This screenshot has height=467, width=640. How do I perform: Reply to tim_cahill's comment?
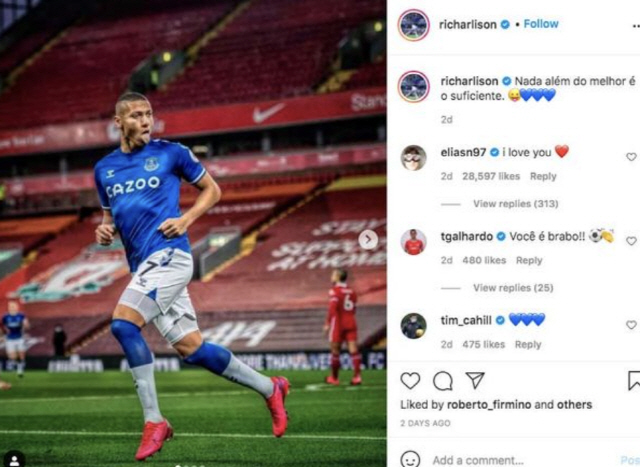pyautogui.click(x=528, y=345)
